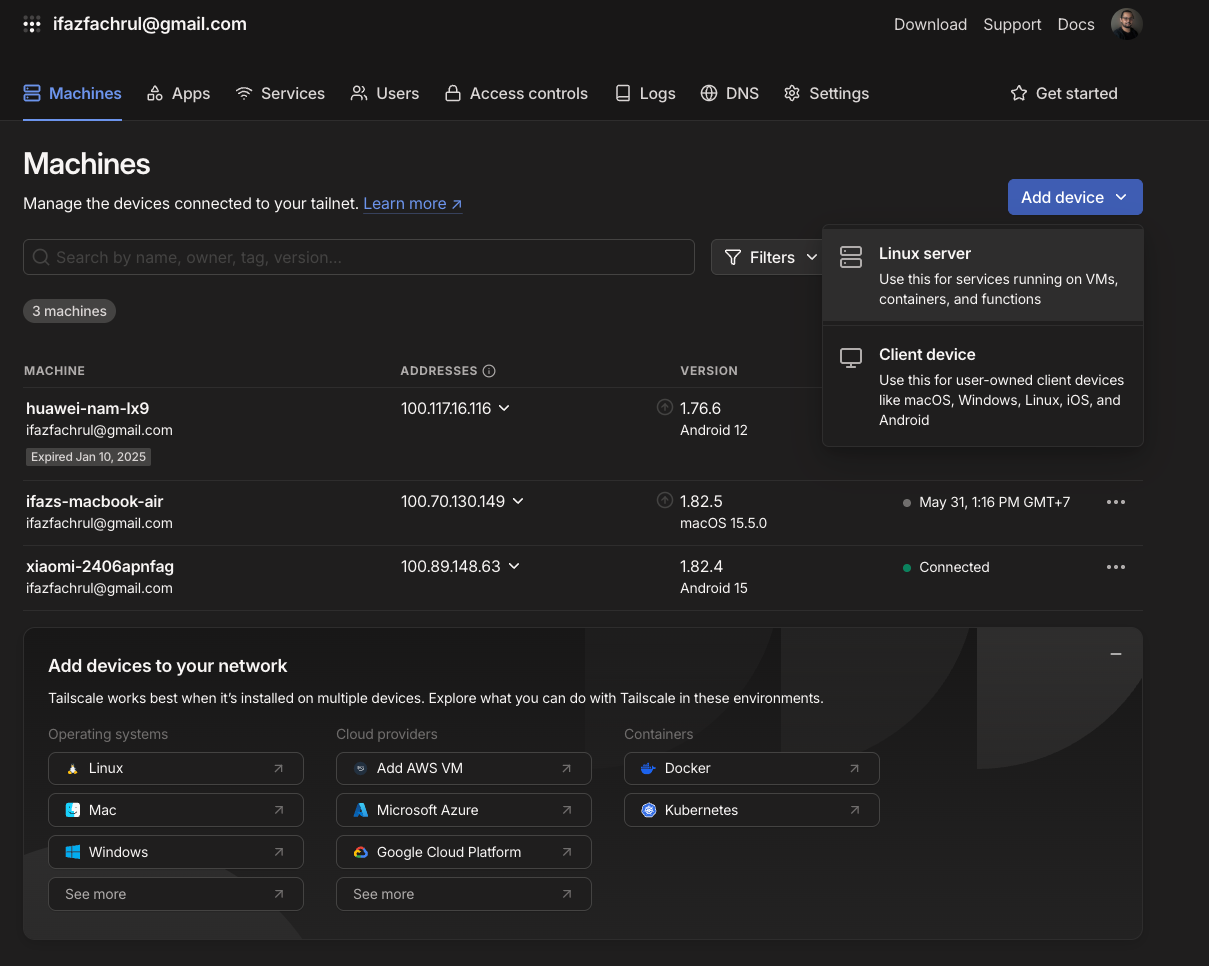Viewport: 1209px width, 966px height.
Task: Click the external arrow on the Kubernetes button
Action: [x=854, y=810]
